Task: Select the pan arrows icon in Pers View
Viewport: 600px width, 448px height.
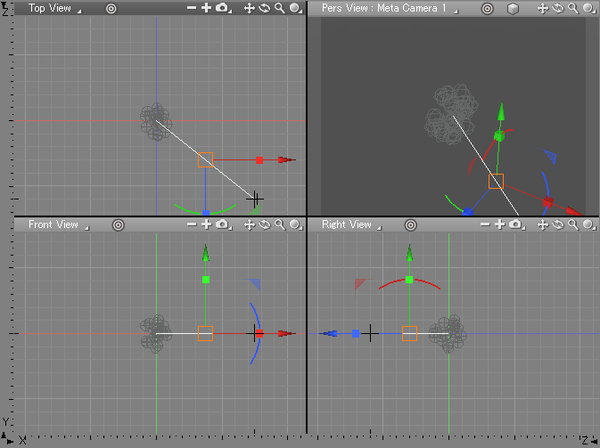Action: 543,8
